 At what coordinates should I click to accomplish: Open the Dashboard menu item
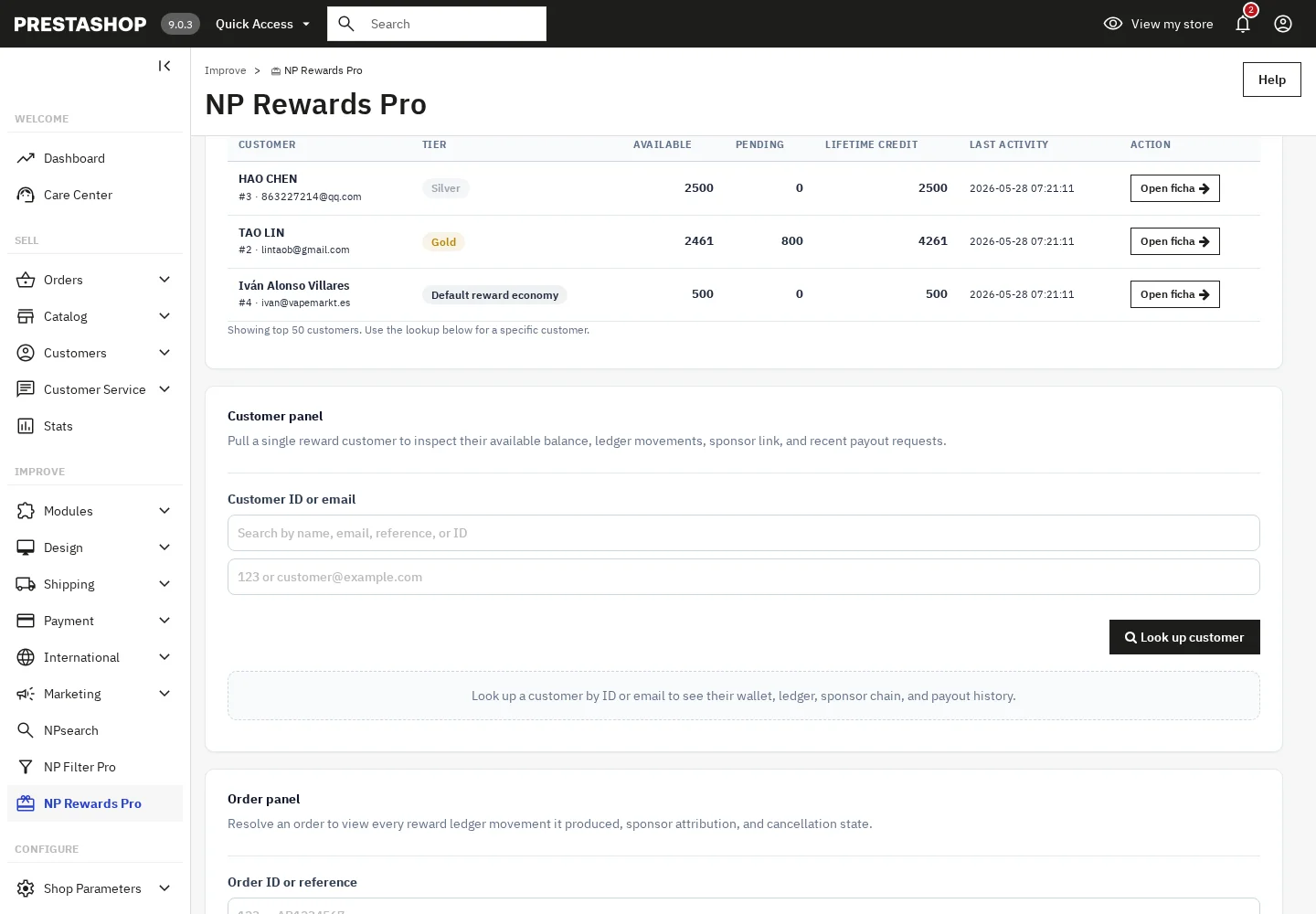[x=95, y=158]
